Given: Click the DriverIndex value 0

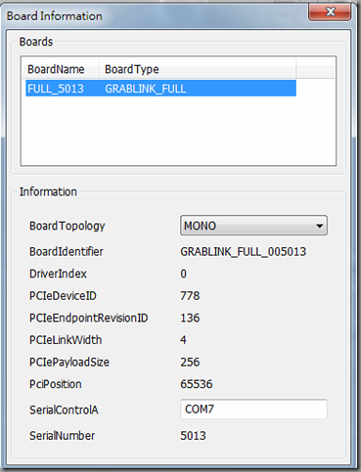Looking at the screenshot, I should [x=183, y=274].
